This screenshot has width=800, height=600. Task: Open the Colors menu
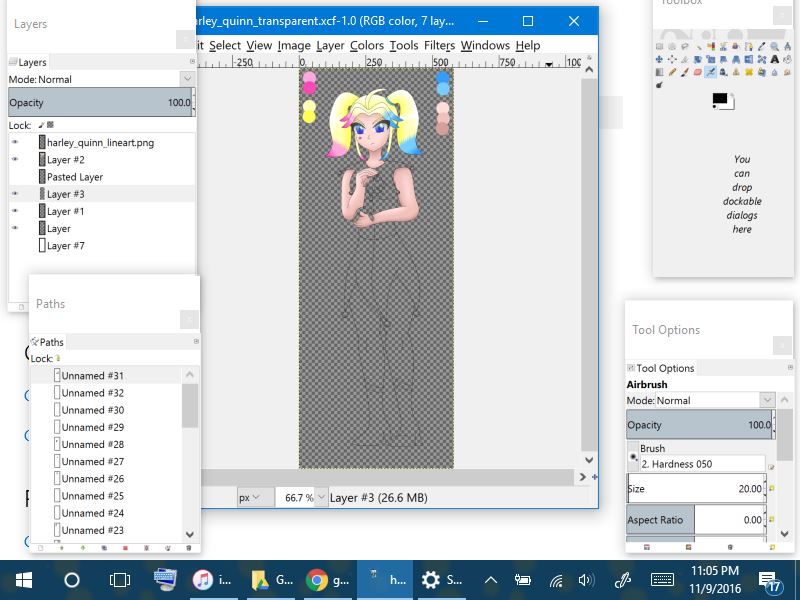click(366, 45)
